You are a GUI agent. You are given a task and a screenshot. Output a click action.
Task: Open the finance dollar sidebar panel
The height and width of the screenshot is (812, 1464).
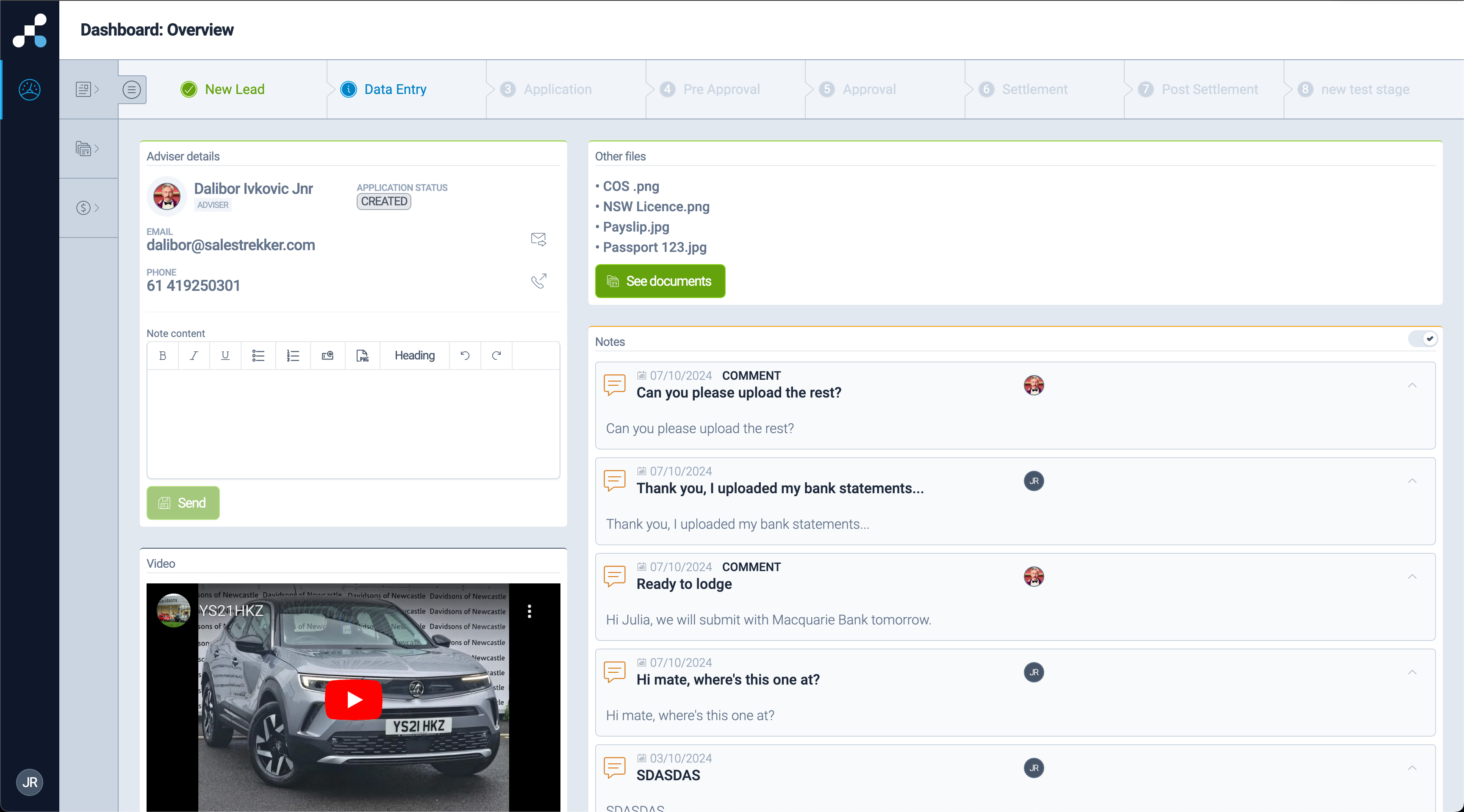(x=88, y=208)
